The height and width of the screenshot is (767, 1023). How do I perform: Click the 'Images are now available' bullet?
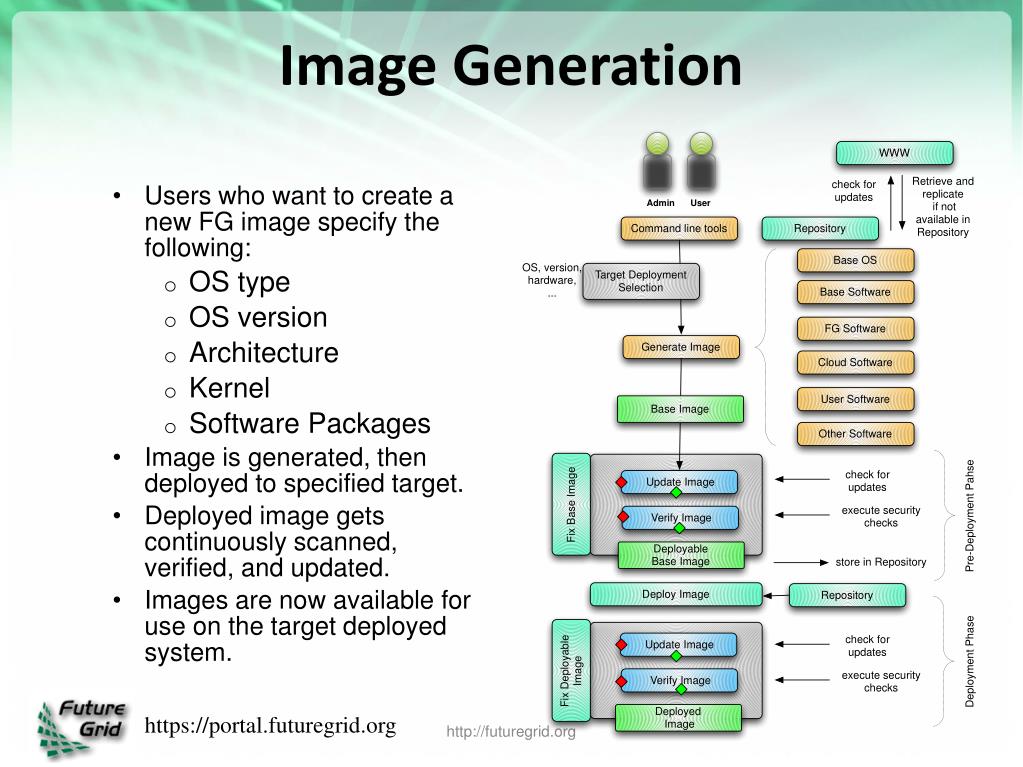(307, 627)
